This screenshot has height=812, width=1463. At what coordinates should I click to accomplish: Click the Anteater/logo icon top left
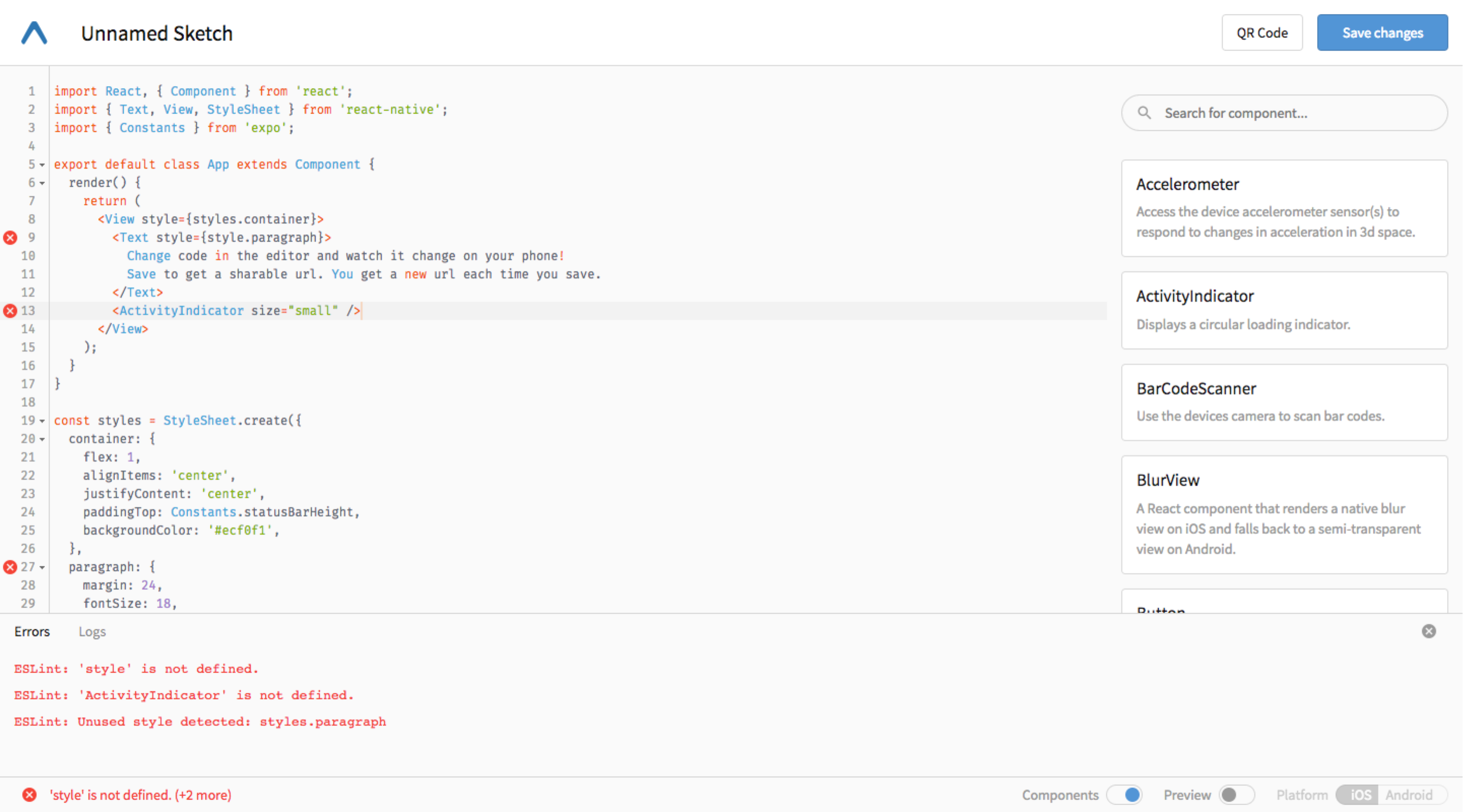[34, 33]
